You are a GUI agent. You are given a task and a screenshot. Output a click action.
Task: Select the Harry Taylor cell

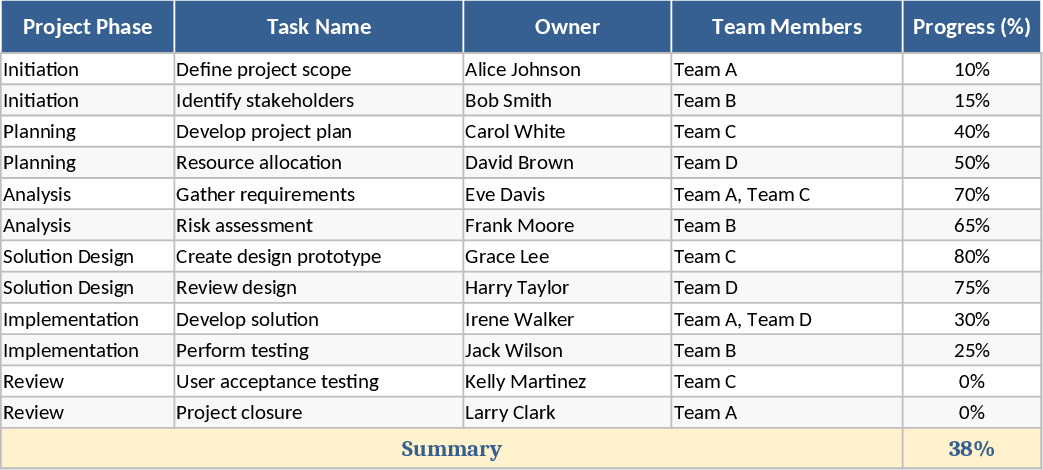pos(567,288)
